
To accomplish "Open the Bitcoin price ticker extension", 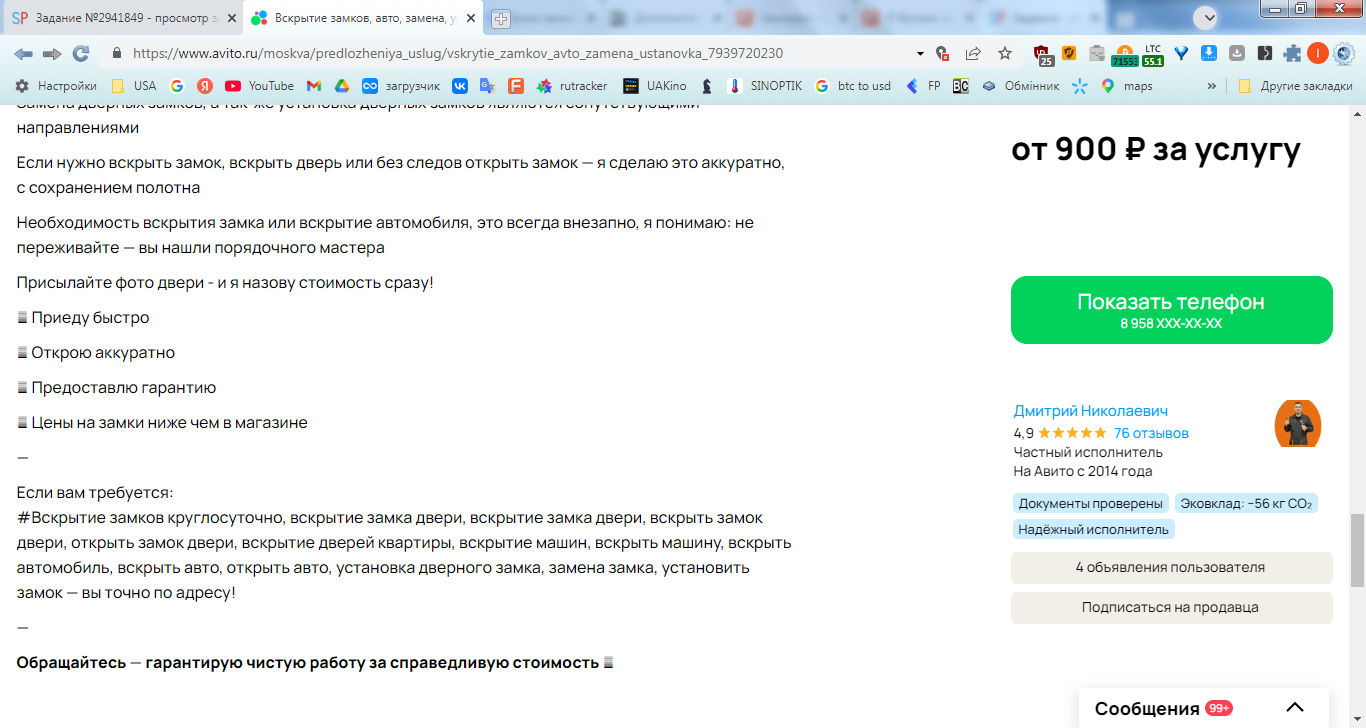I will (x=1124, y=55).
